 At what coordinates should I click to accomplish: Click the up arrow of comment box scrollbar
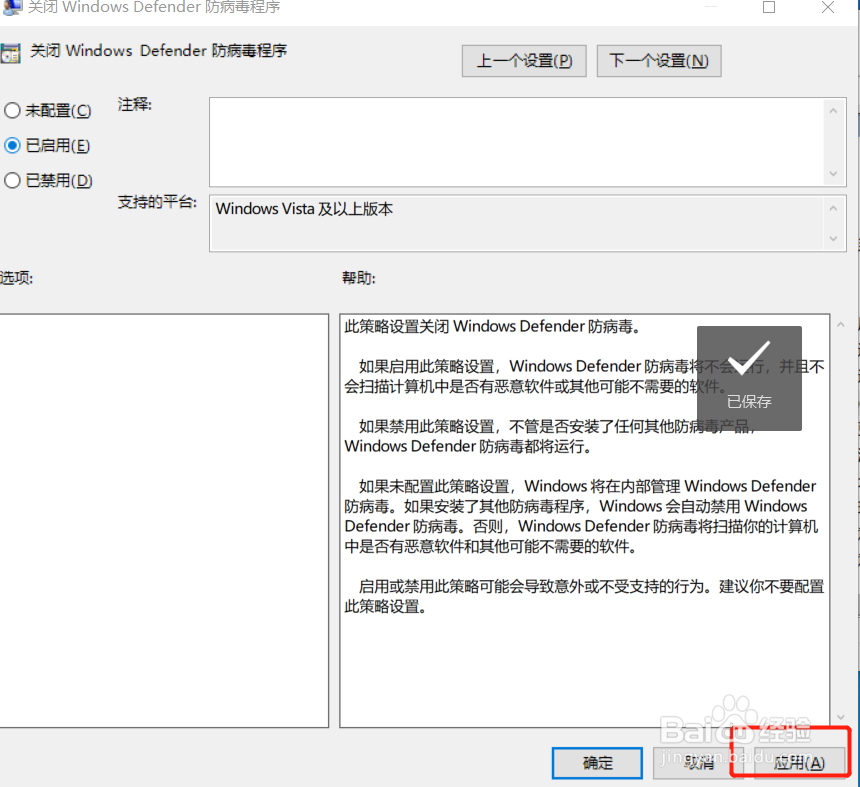pyautogui.click(x=834, y=111)
